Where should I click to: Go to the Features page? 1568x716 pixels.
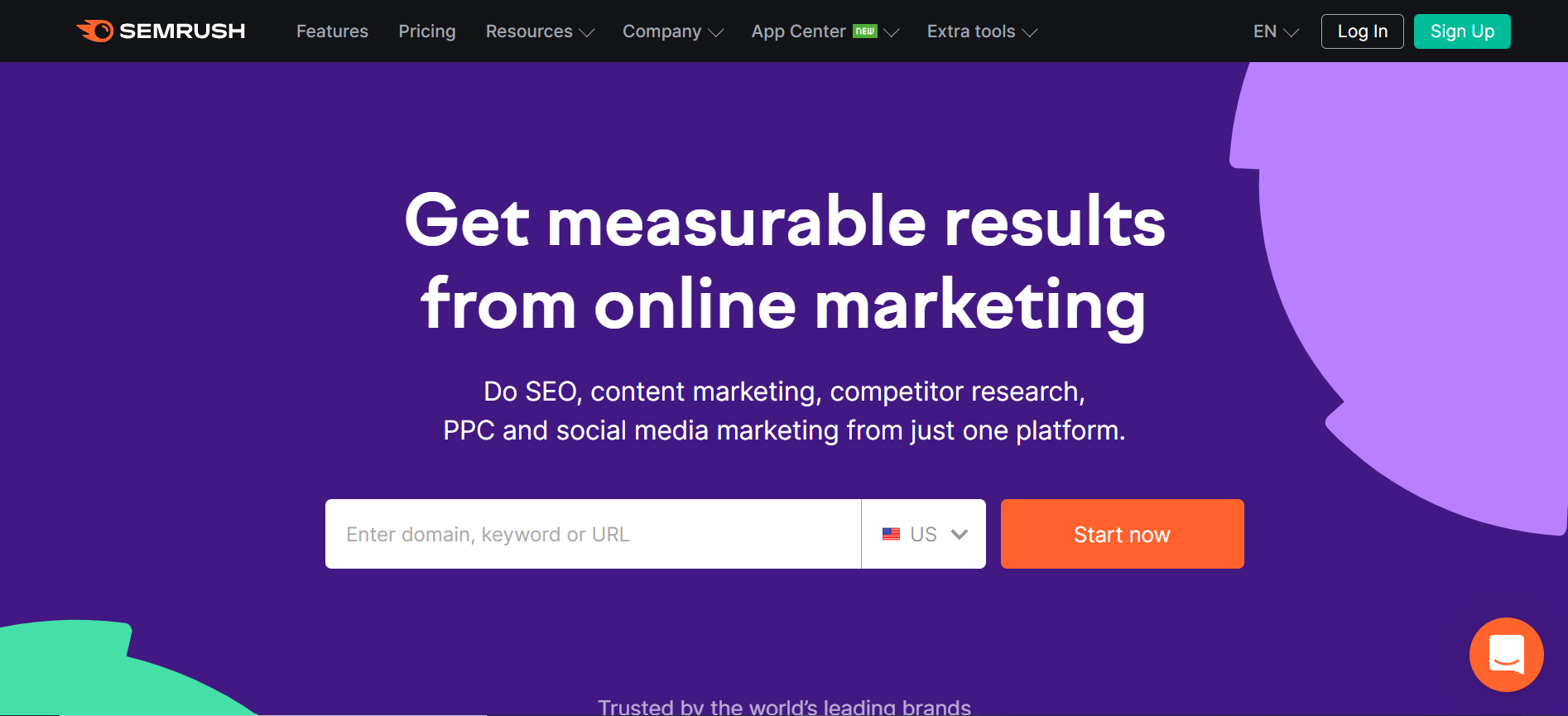[x=332, y=31]
